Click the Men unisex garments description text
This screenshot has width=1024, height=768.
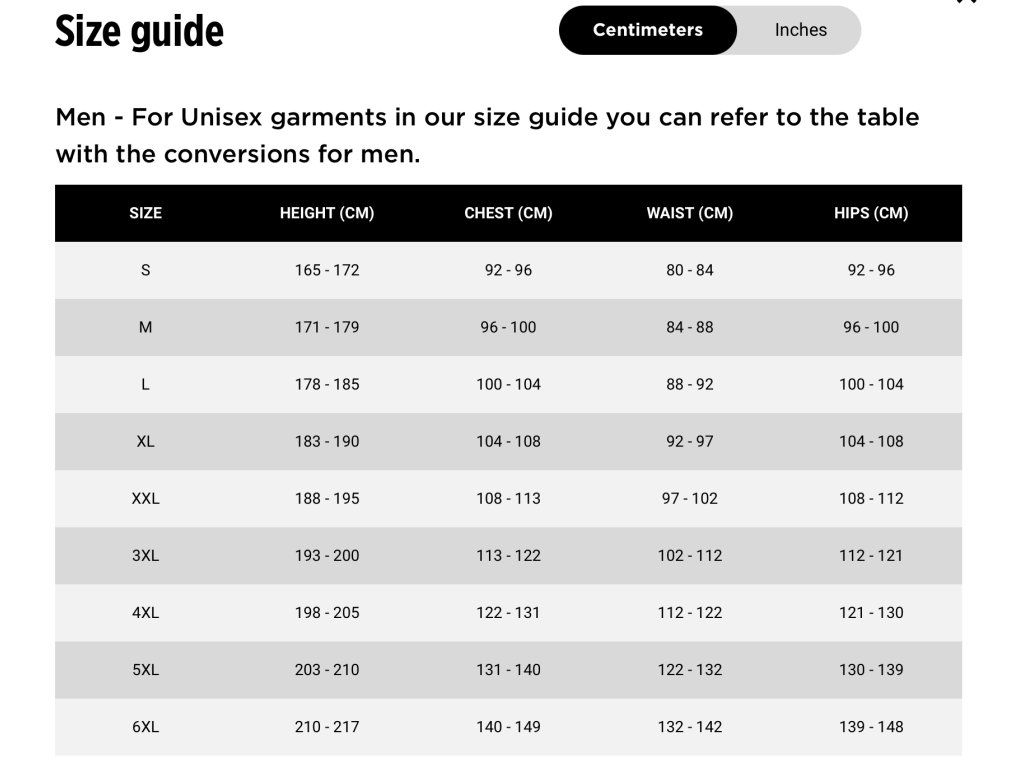[x=487, y=136]
